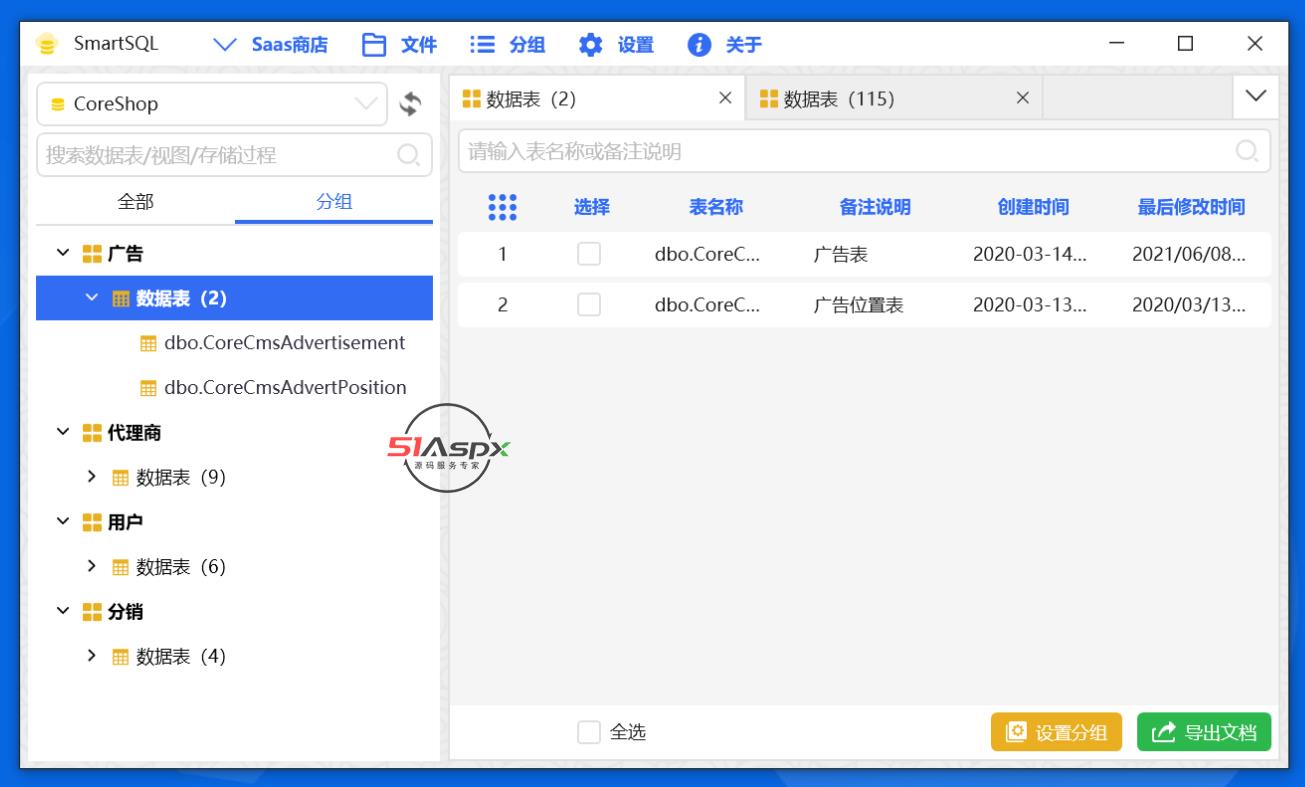Click the 2021/06/08... modified time cell
1305x787 pixels.
click(x=1188, y=255)
